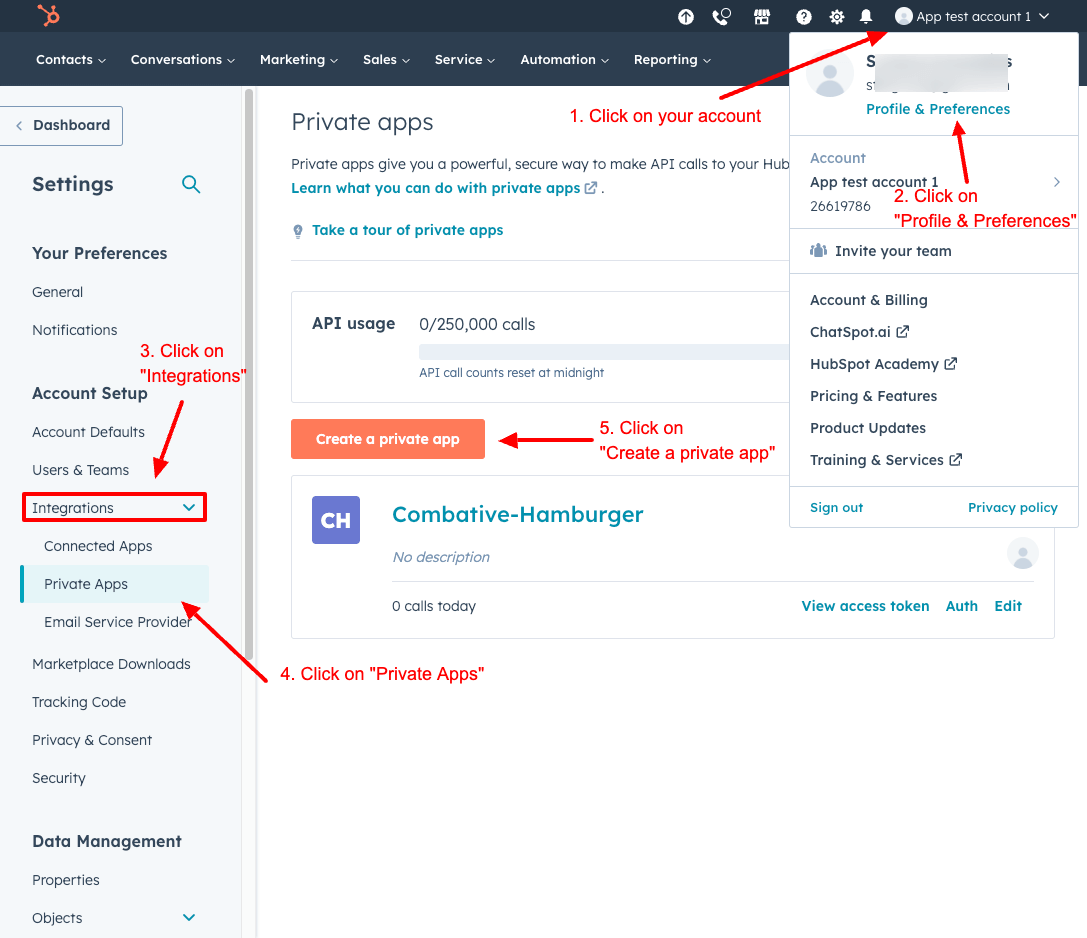Click the Training & Services external link icon

955,459
